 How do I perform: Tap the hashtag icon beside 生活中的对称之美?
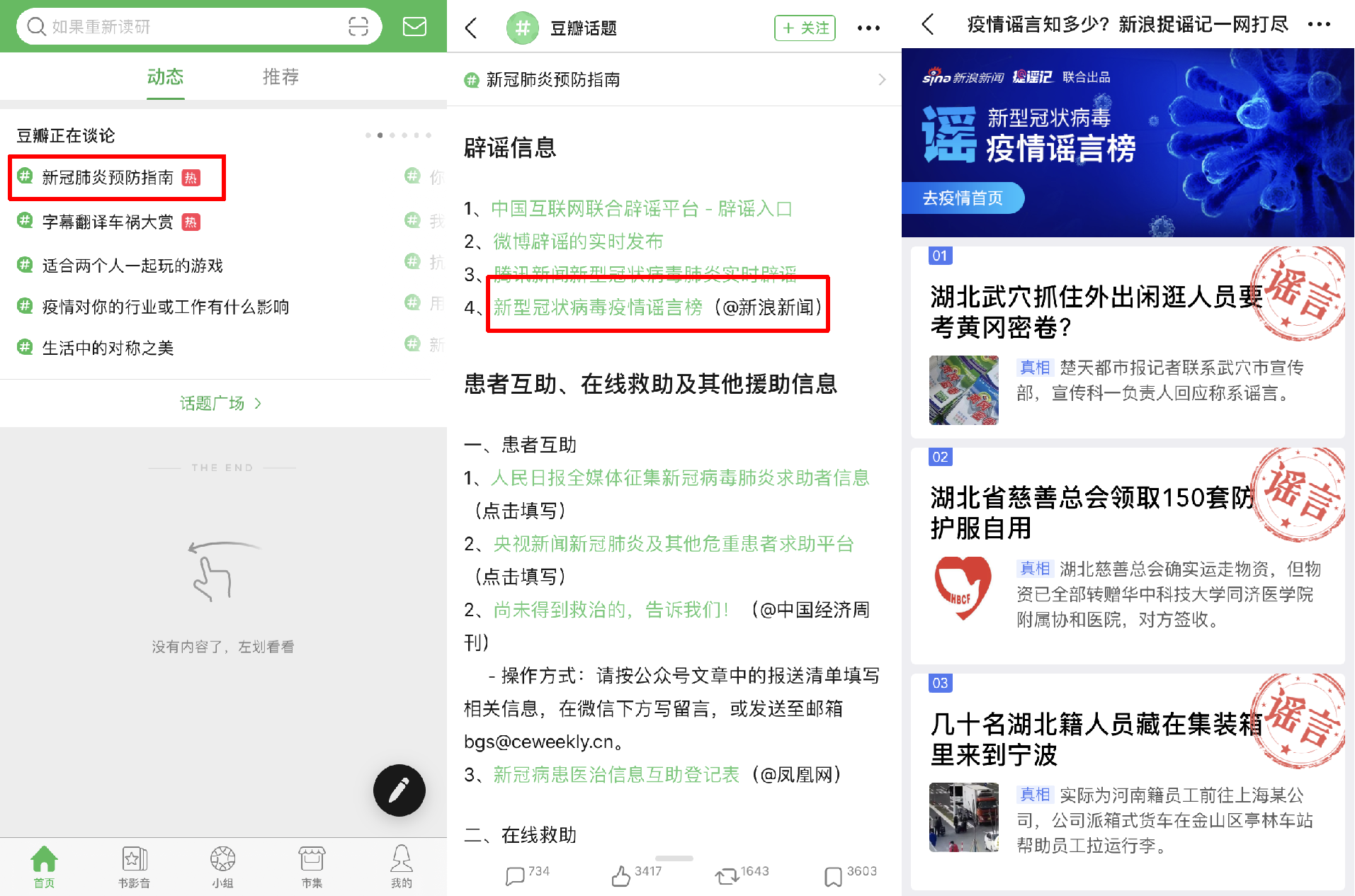[25, 347]
